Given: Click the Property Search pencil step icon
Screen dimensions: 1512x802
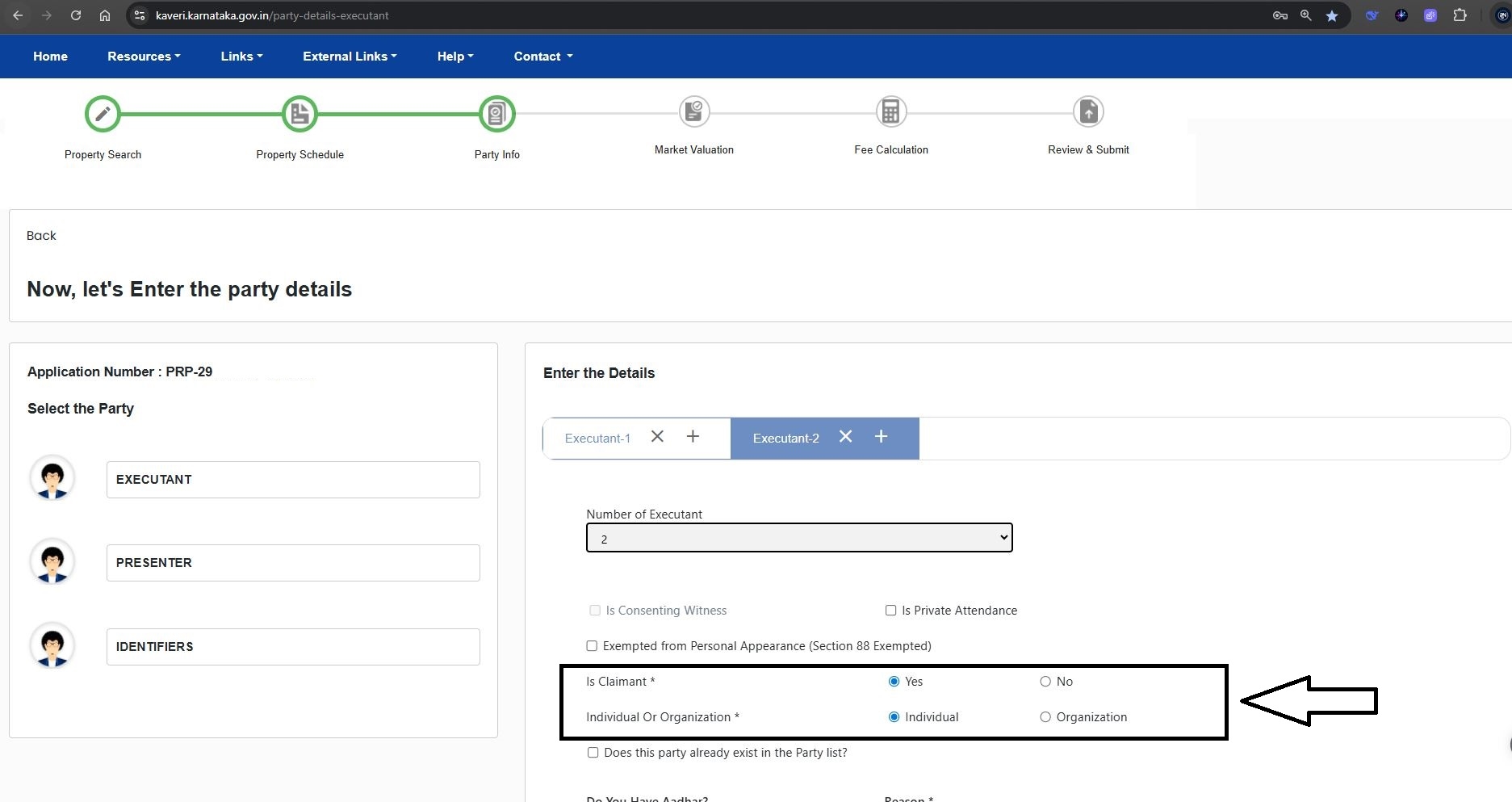Looking at the screenshot, I should click(103, 114).
